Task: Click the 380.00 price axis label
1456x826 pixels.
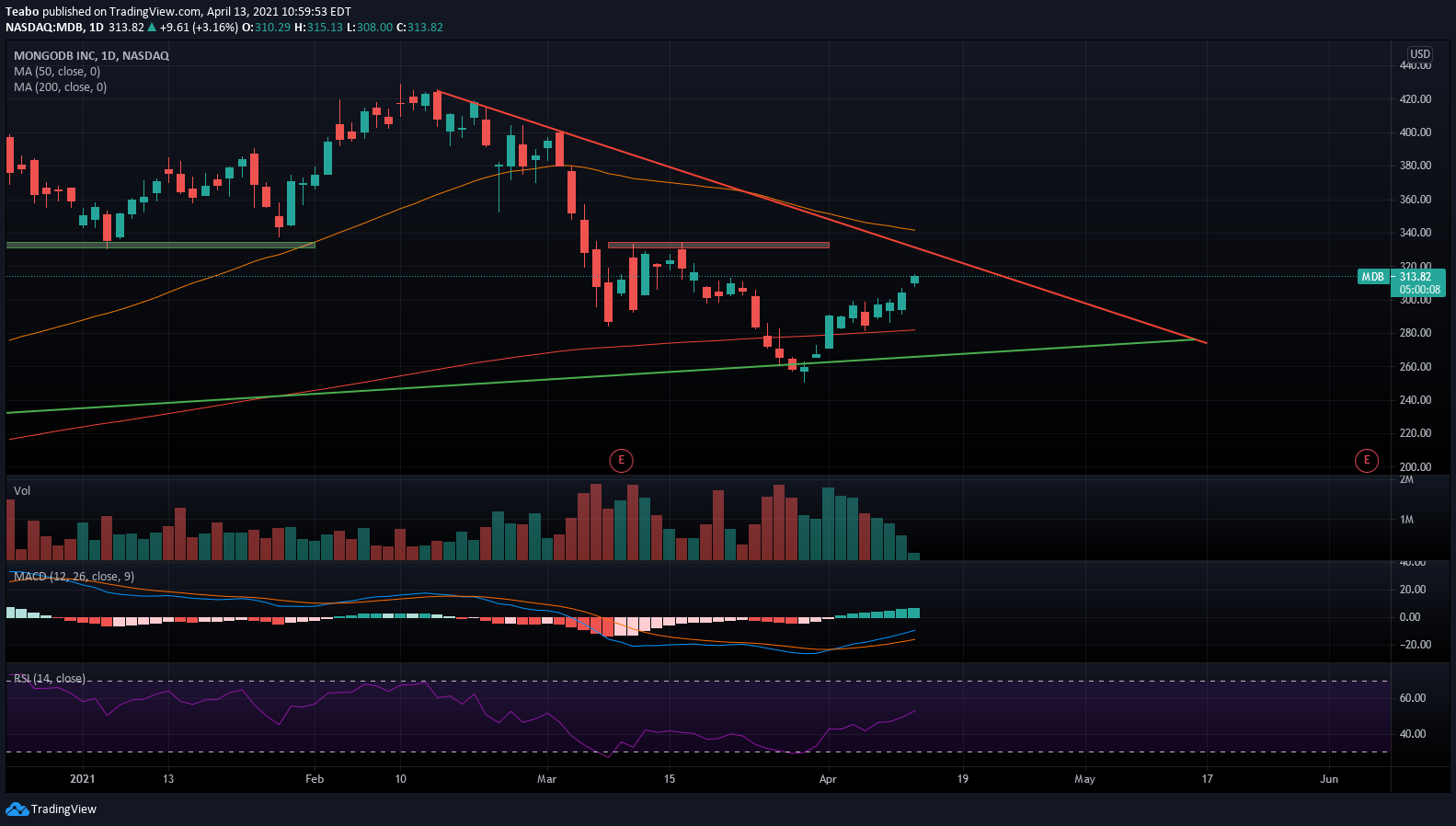Action: [x=1416, y=166]
